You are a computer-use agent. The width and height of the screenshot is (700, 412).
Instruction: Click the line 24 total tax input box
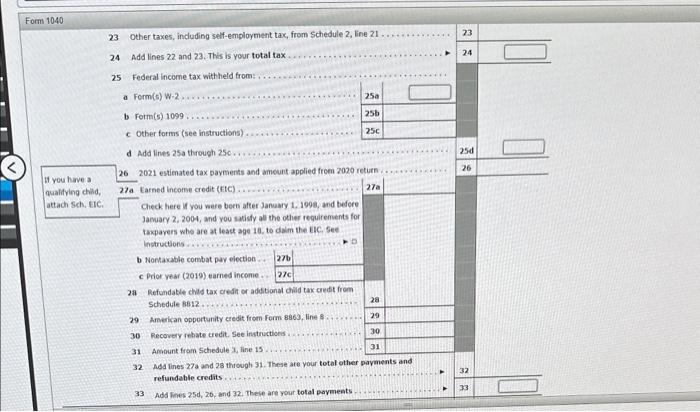point(525,52)
